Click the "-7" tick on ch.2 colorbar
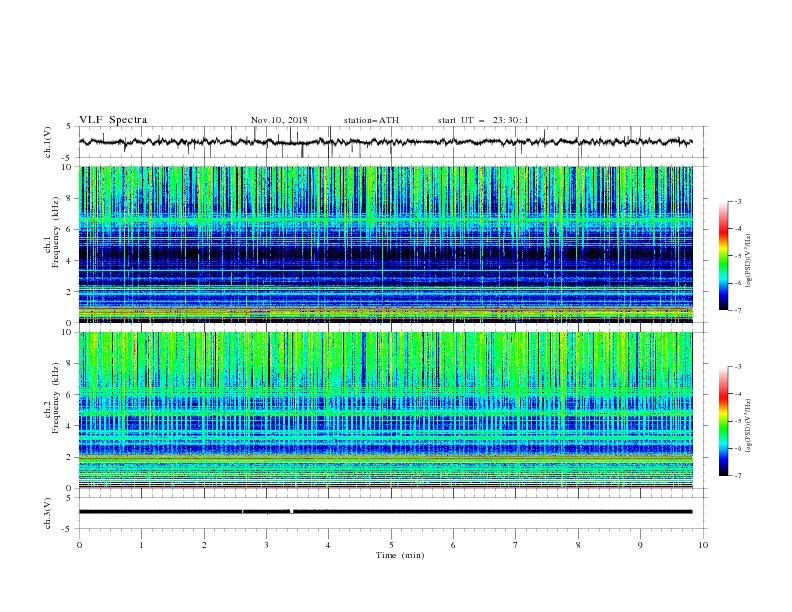The width and height of the screenshot is (792, 612). [737, 475]
